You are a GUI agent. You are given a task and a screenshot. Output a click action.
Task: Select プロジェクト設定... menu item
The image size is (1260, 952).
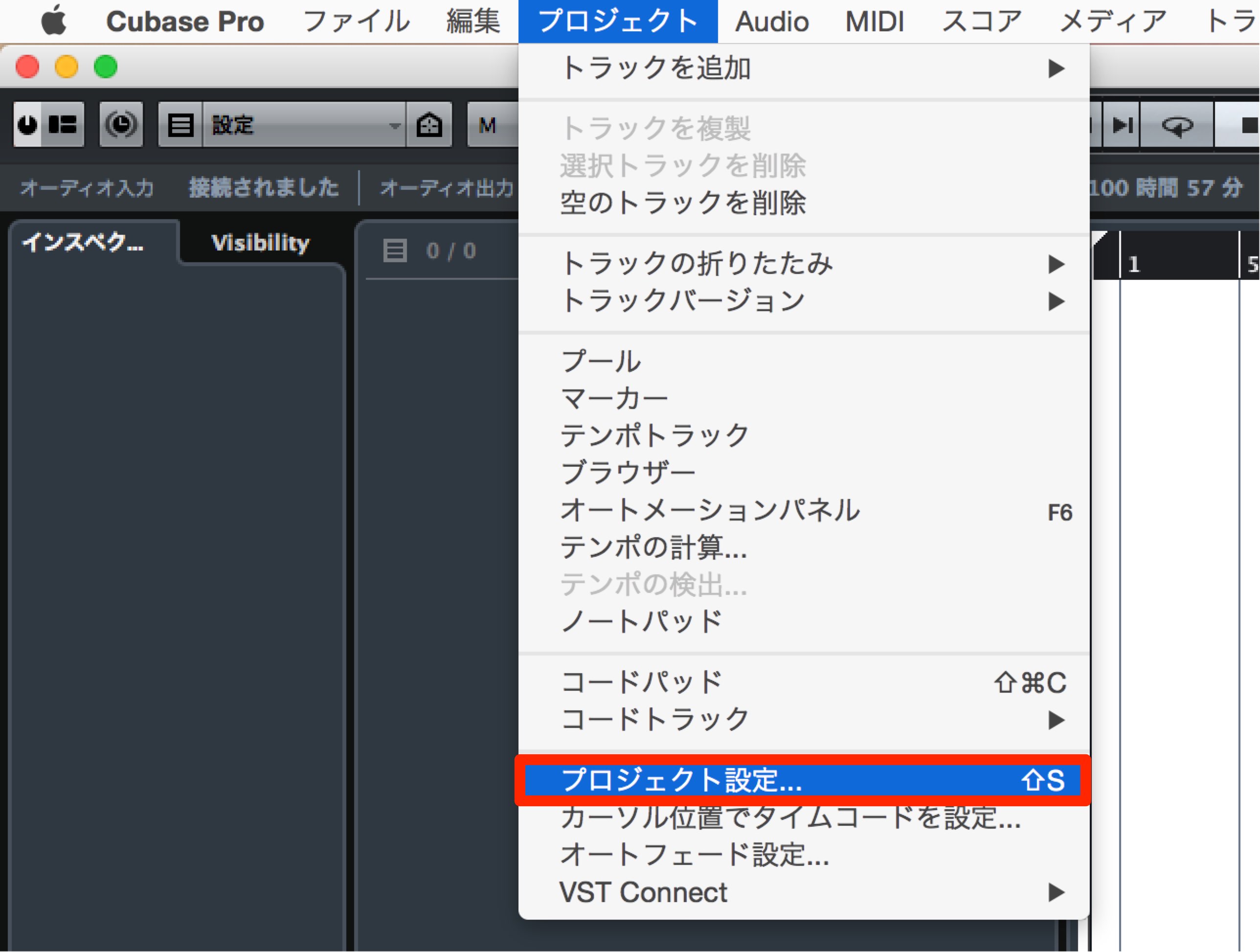pyautogui.click(x=803, y=780)
